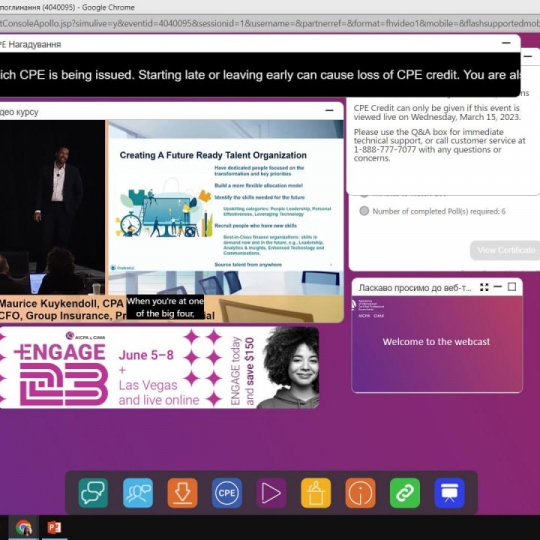540x540 pixels.
Task: Open the orange info icon
Action: tap(360, 493)
